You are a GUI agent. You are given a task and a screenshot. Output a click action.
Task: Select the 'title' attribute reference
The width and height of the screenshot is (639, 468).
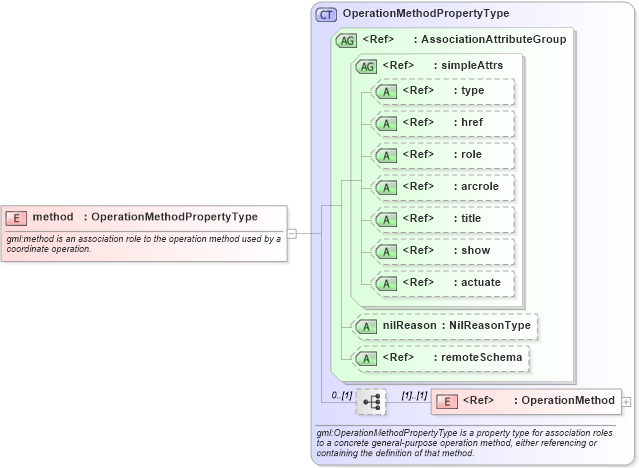pos(471,219)
